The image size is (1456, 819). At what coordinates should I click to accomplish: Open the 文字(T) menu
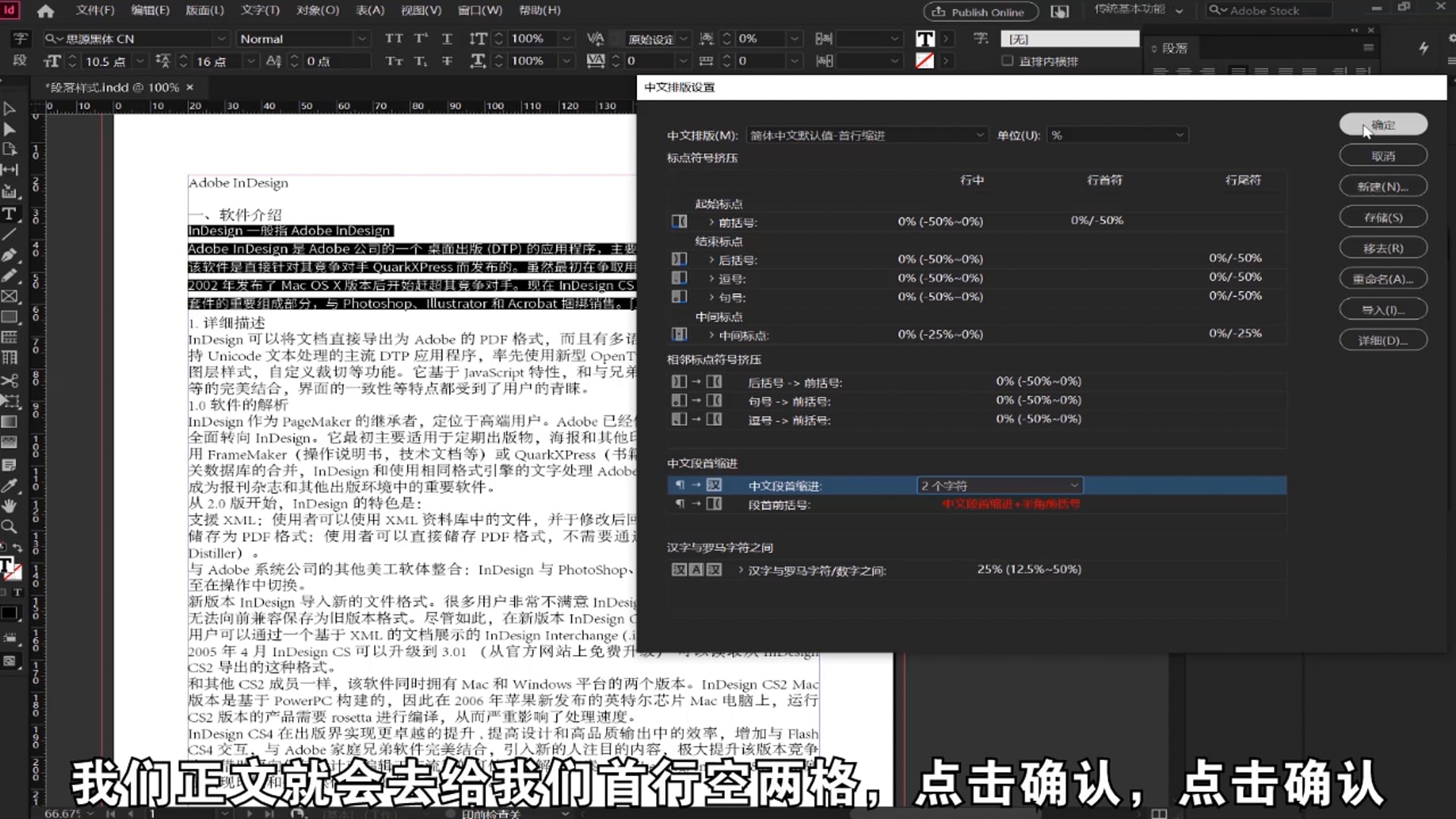tap(260, 11)
